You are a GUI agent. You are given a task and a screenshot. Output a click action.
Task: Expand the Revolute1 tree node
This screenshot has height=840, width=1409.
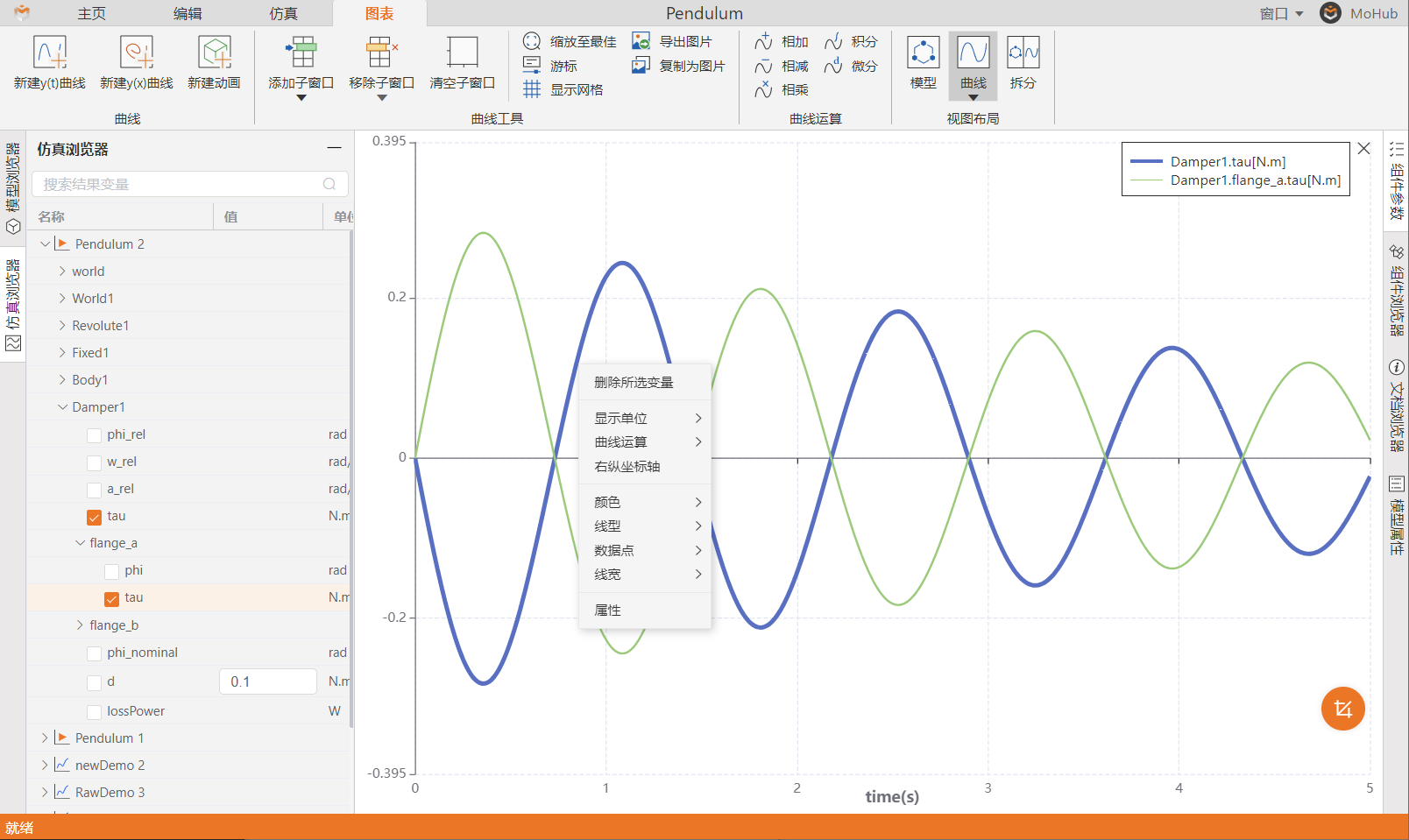pos(62,325)
